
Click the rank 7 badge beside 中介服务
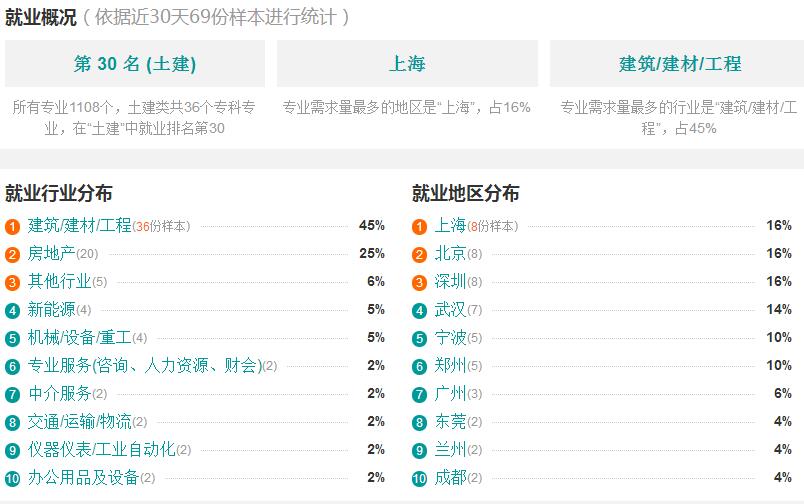[x=12, y=395]
